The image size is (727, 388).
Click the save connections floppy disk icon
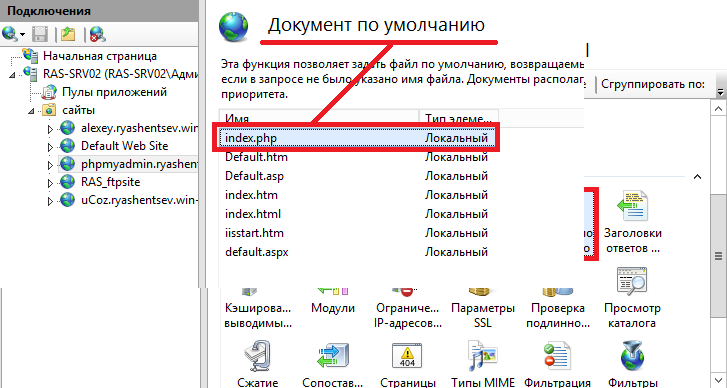point(40,34)
